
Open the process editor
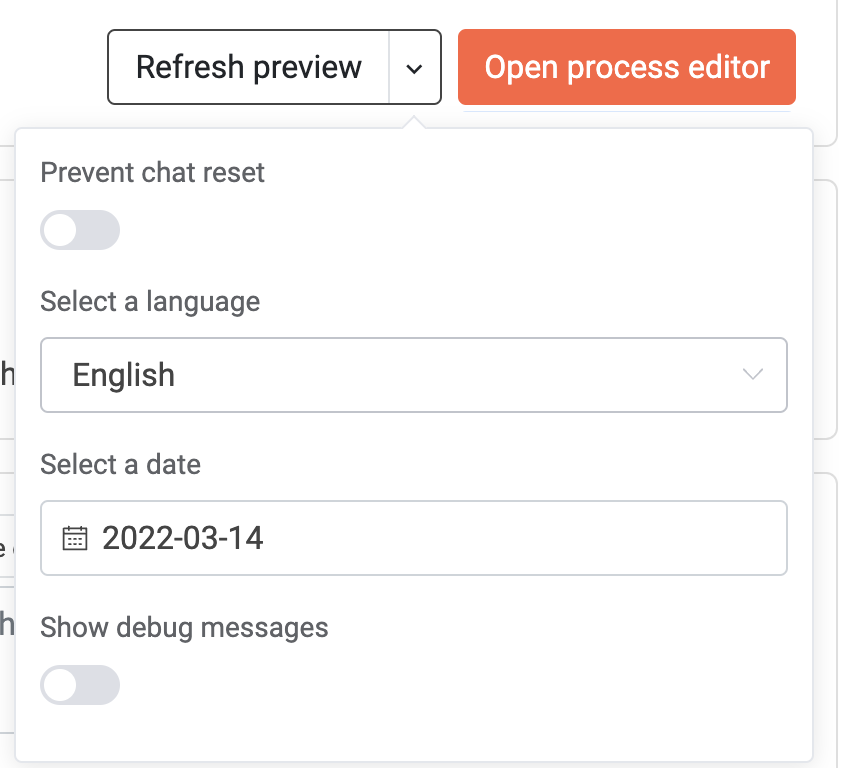point(626,67)
